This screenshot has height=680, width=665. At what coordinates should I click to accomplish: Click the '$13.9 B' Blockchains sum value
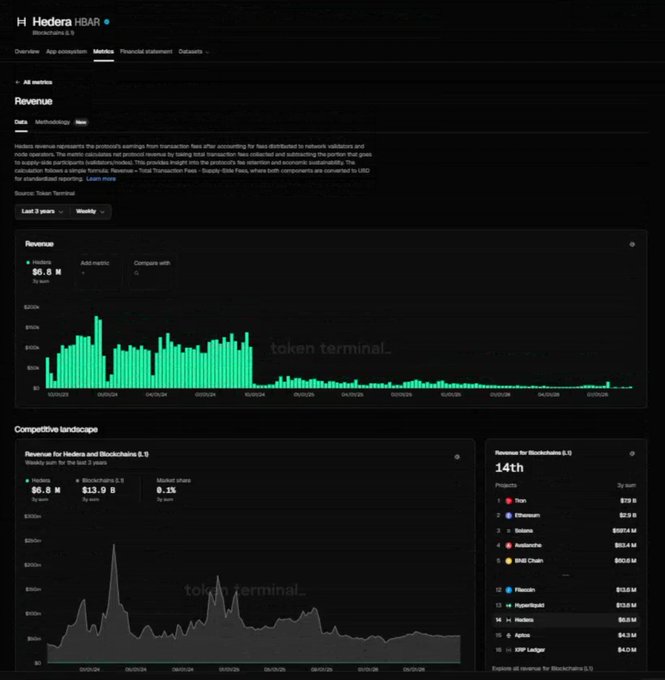click(x=99, y=490)
